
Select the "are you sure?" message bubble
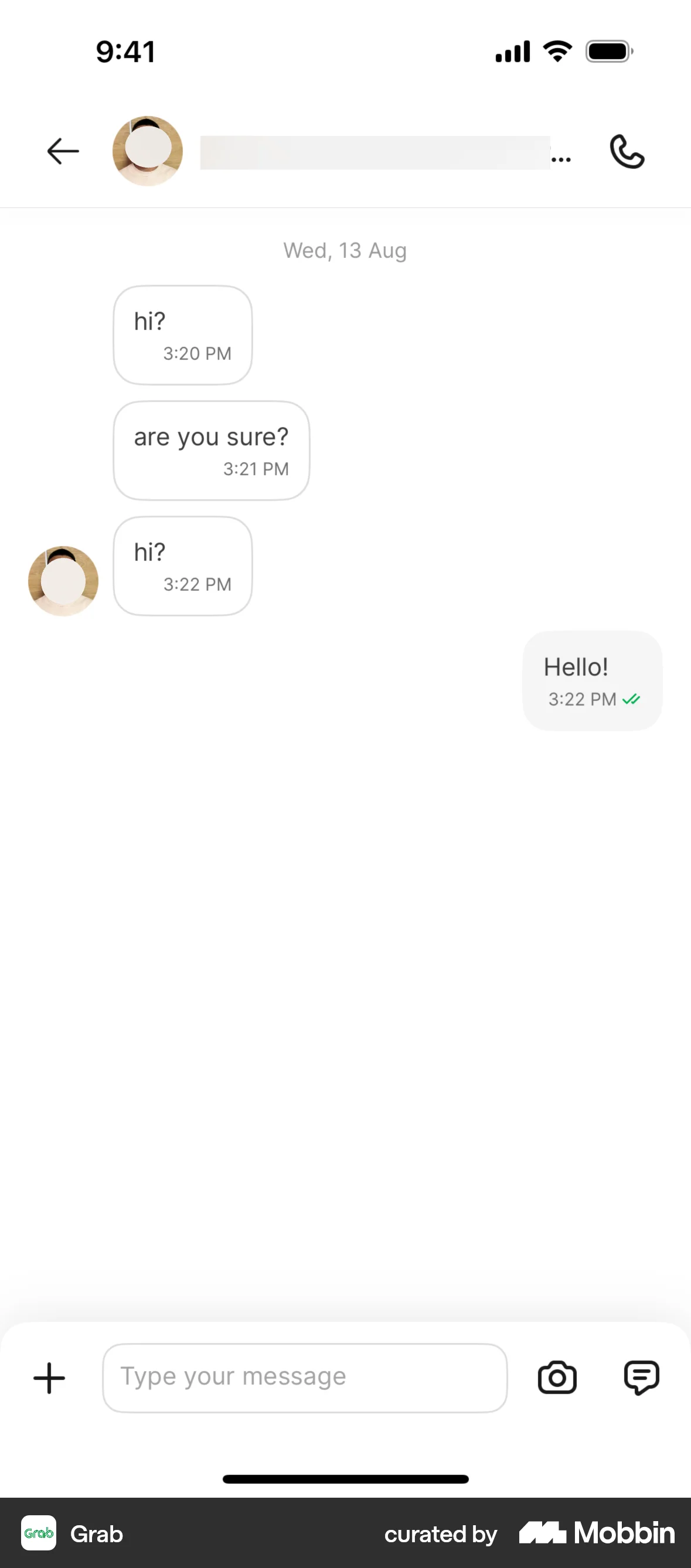pos(211,451)
